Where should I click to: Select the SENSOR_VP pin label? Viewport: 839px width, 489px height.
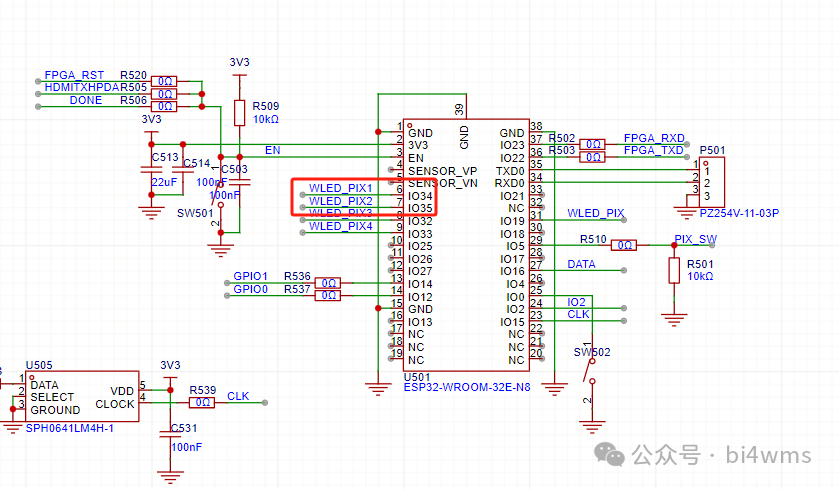tap(442, 171)
